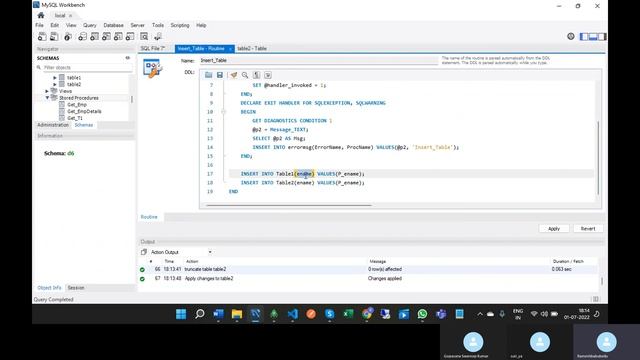Load DDL from file folder icon

point(209,75)
